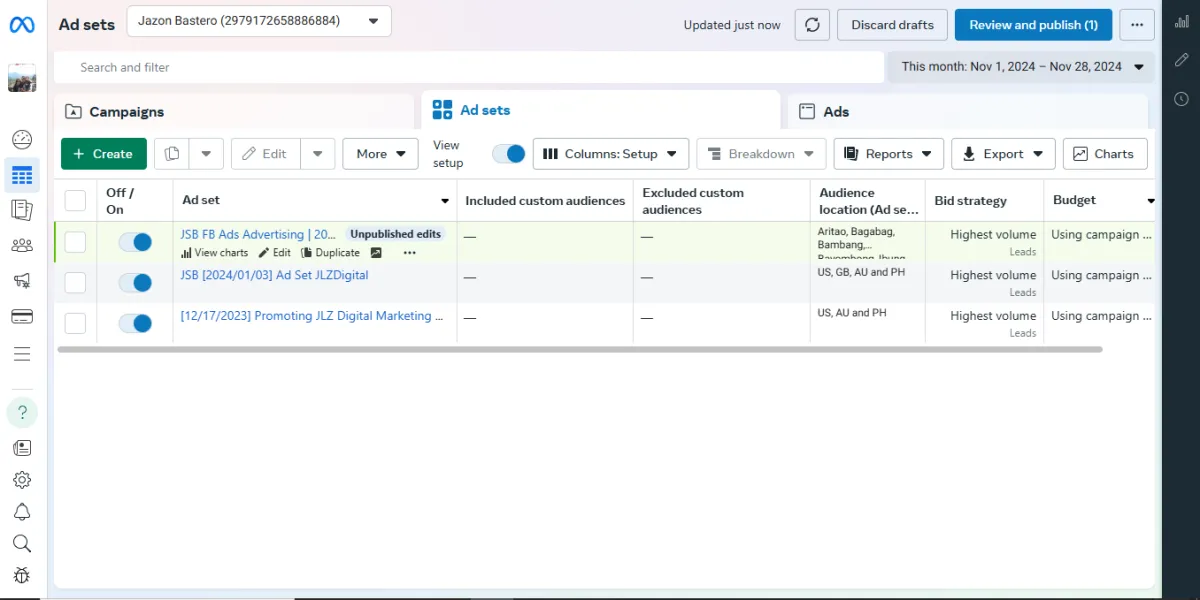Check the select-all ad sets checkbox
This screenshot has width=1200, height=600.
click(x=75, y=200)
